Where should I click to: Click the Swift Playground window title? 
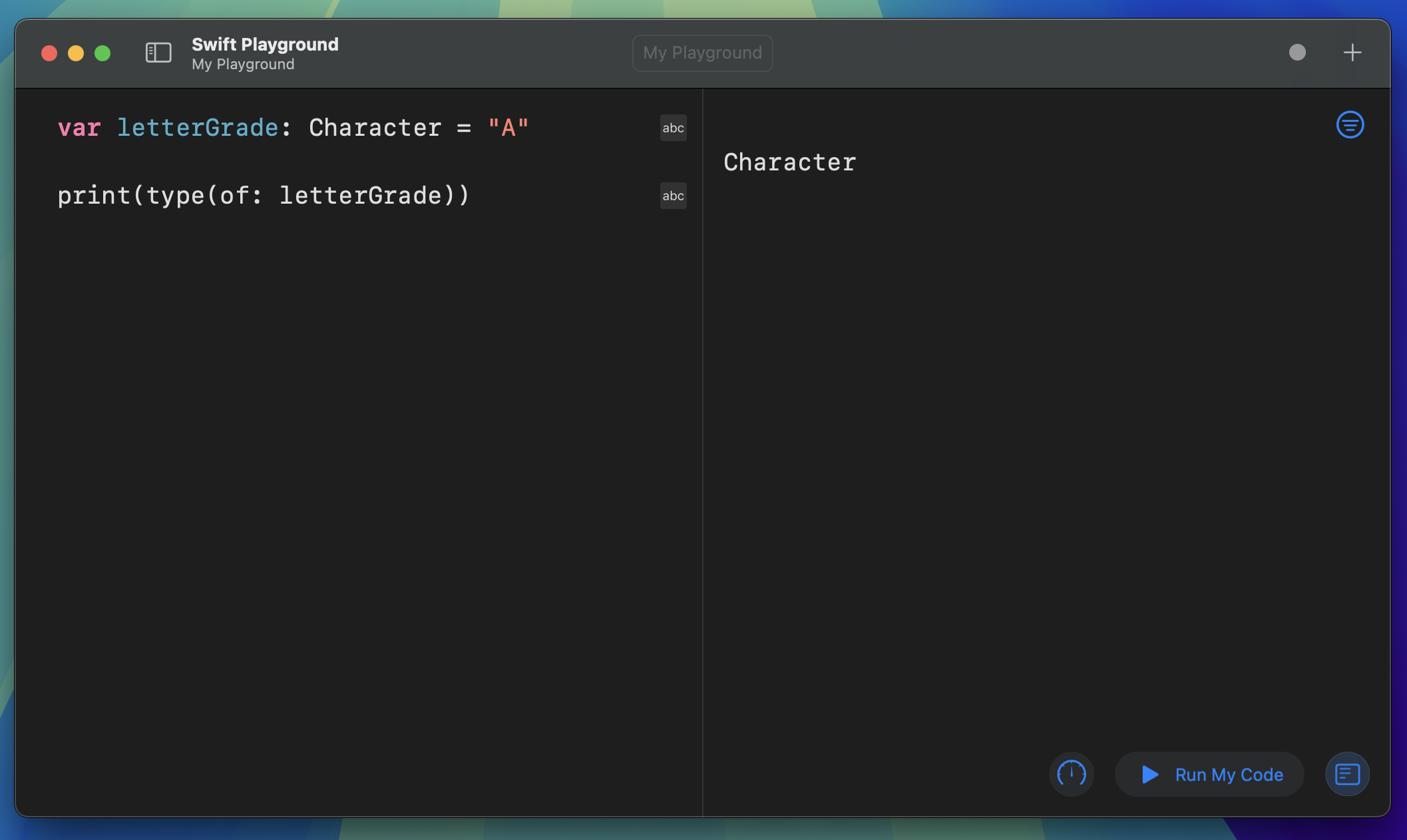coord(265,44)
